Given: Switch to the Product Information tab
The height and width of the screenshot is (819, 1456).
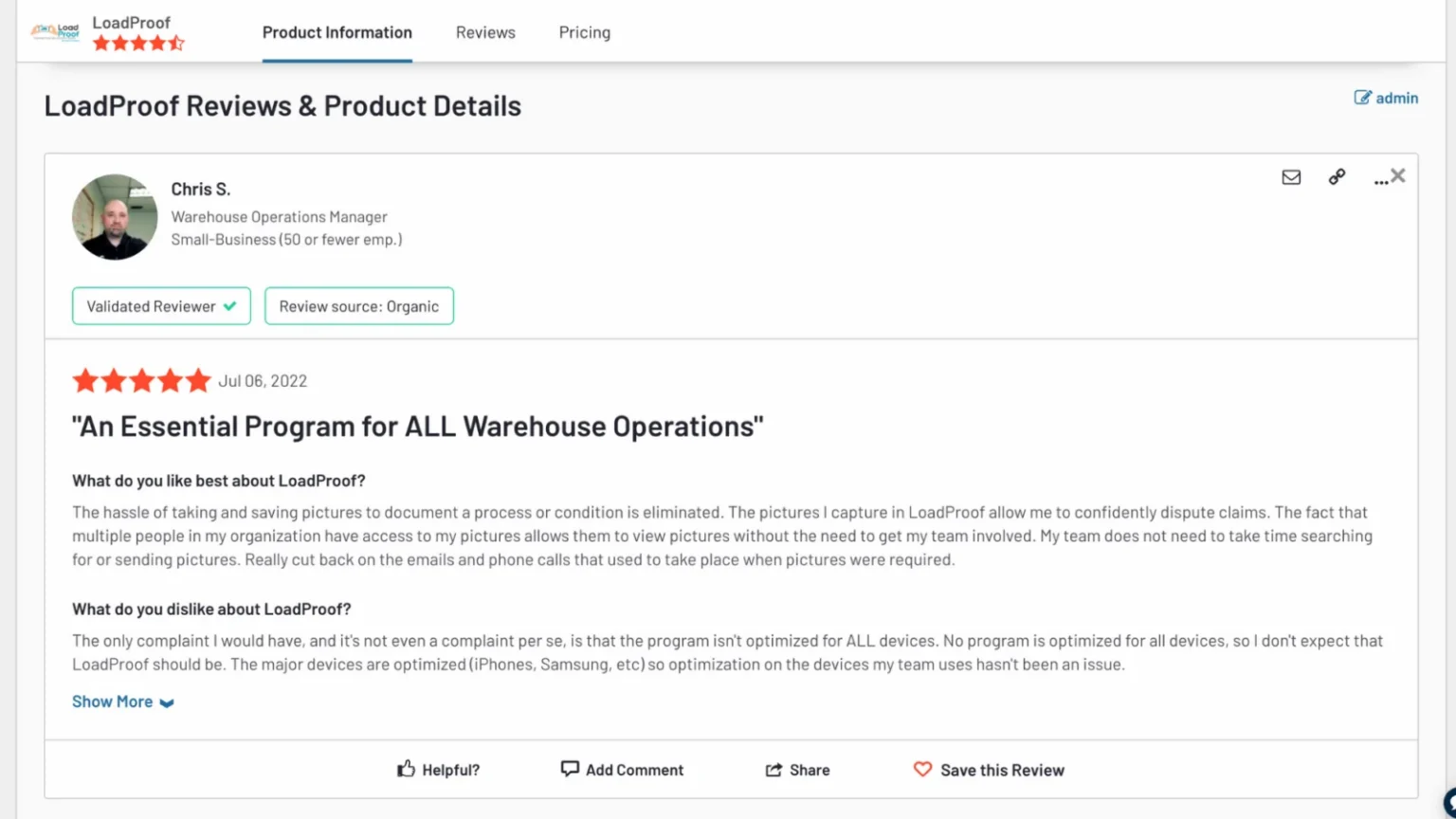Looking at the screenshot, I should (x=337, y=32).
